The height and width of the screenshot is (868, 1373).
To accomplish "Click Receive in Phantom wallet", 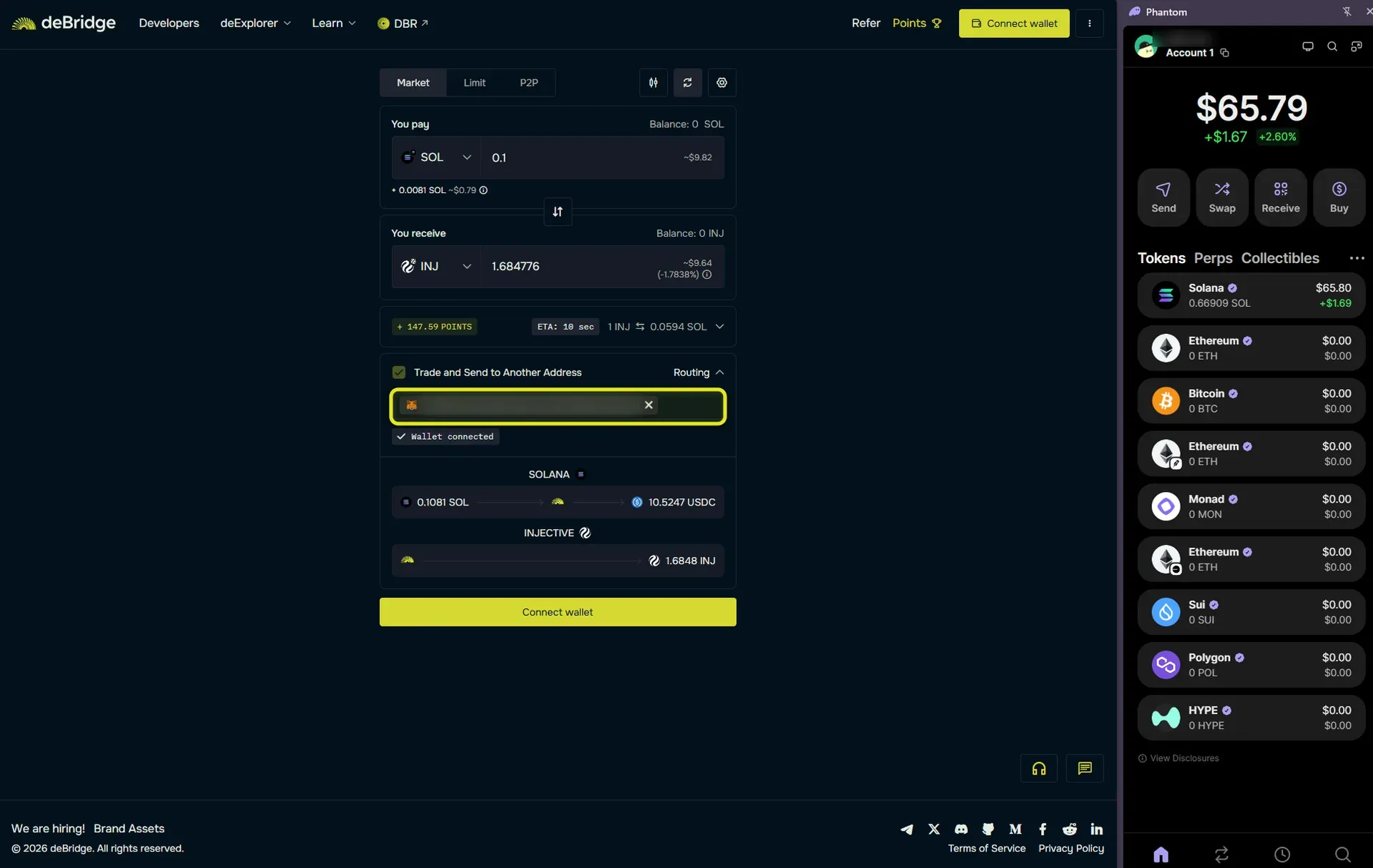I will [x=1281, y=197].
